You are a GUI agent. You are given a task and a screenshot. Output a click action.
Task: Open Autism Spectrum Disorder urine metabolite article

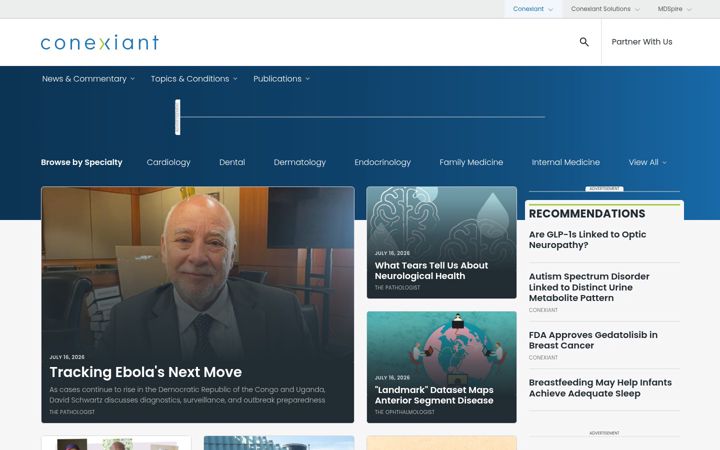tap(589, 287)
